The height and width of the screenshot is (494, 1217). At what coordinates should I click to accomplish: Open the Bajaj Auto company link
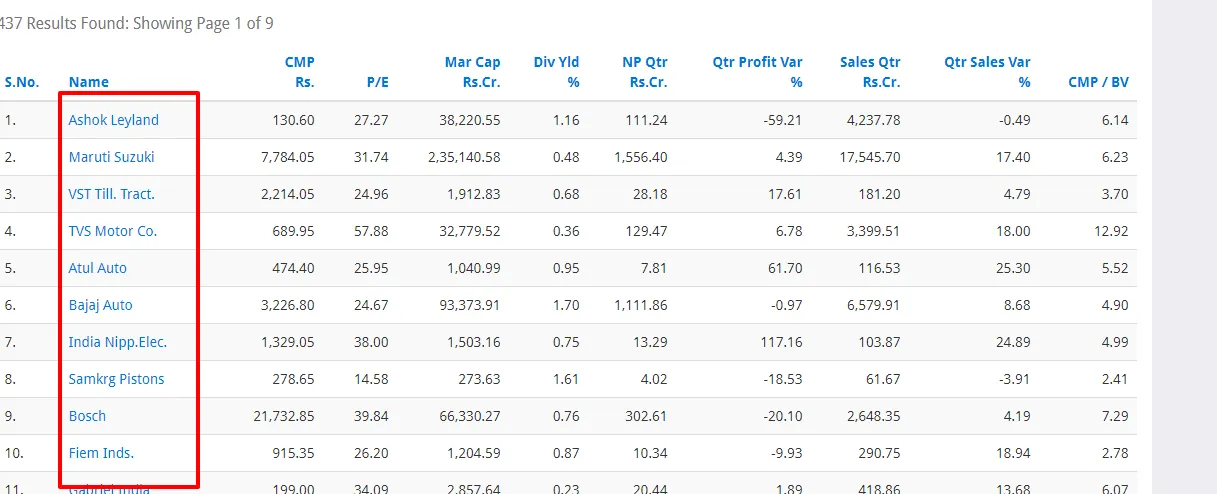(x=100, y=305)
